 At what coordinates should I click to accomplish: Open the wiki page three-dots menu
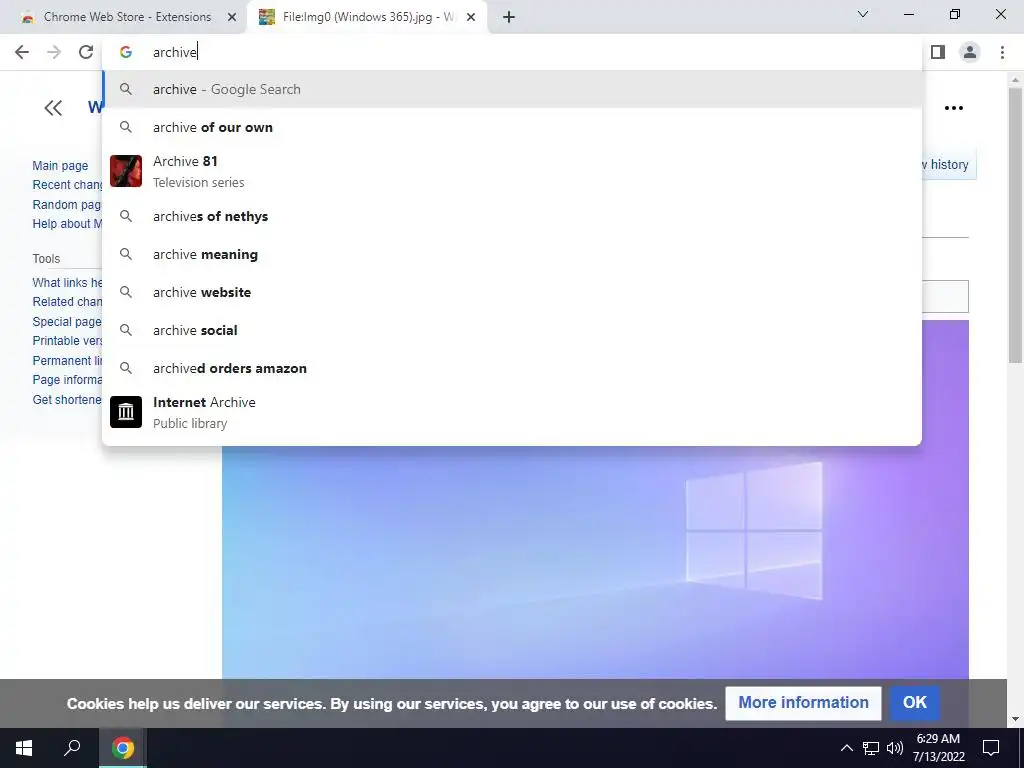click(x=953, y=108)
